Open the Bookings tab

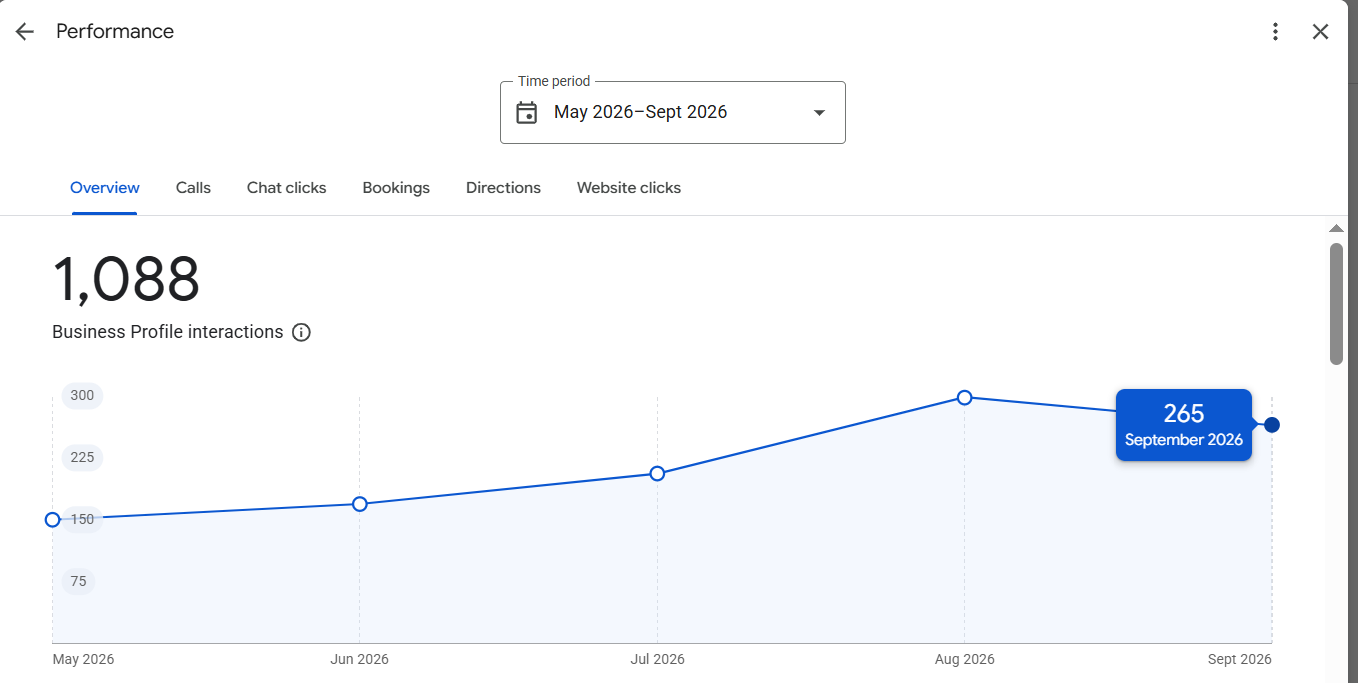396,188
